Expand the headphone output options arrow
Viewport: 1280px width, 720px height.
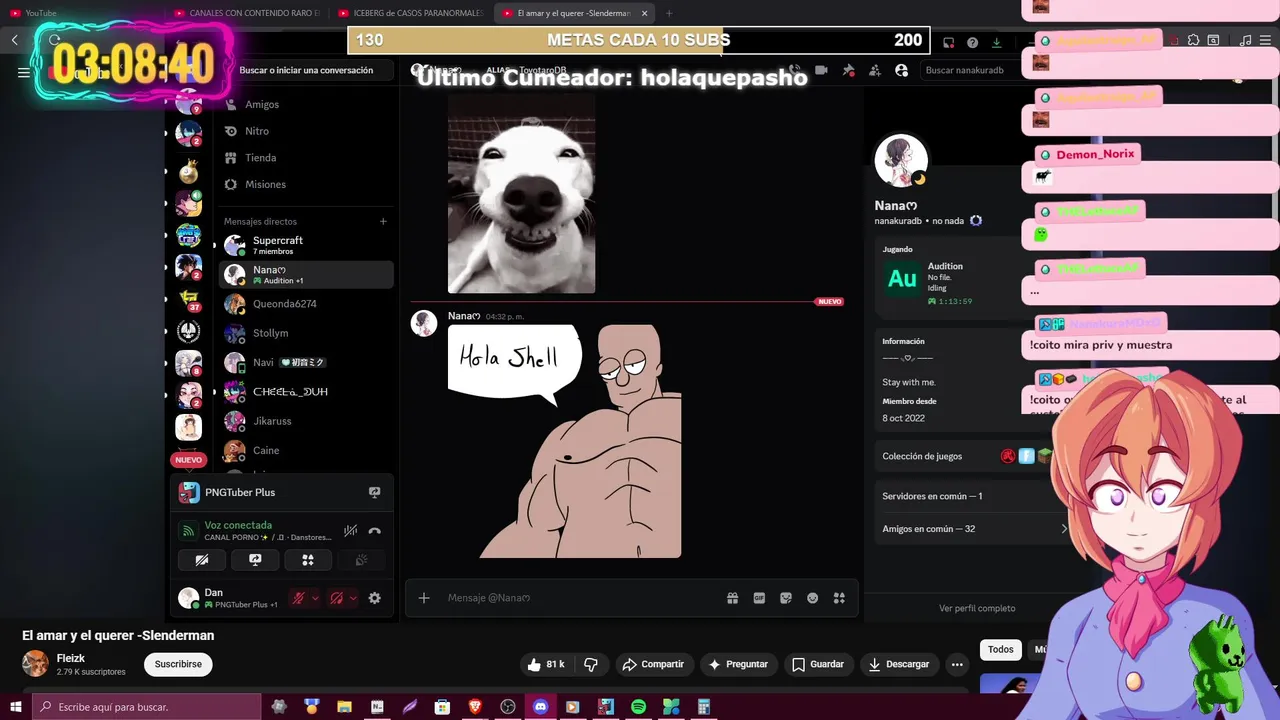pos(353,598)
